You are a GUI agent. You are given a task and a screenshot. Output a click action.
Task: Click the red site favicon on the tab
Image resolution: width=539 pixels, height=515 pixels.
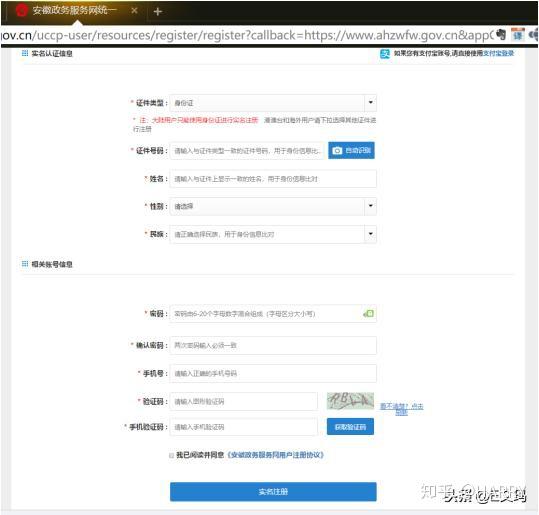[22, 11]
